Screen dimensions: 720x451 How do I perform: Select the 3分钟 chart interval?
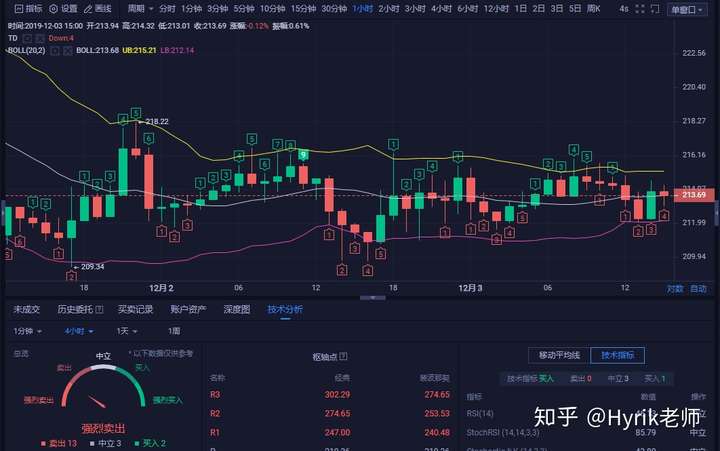coord(217,8)
